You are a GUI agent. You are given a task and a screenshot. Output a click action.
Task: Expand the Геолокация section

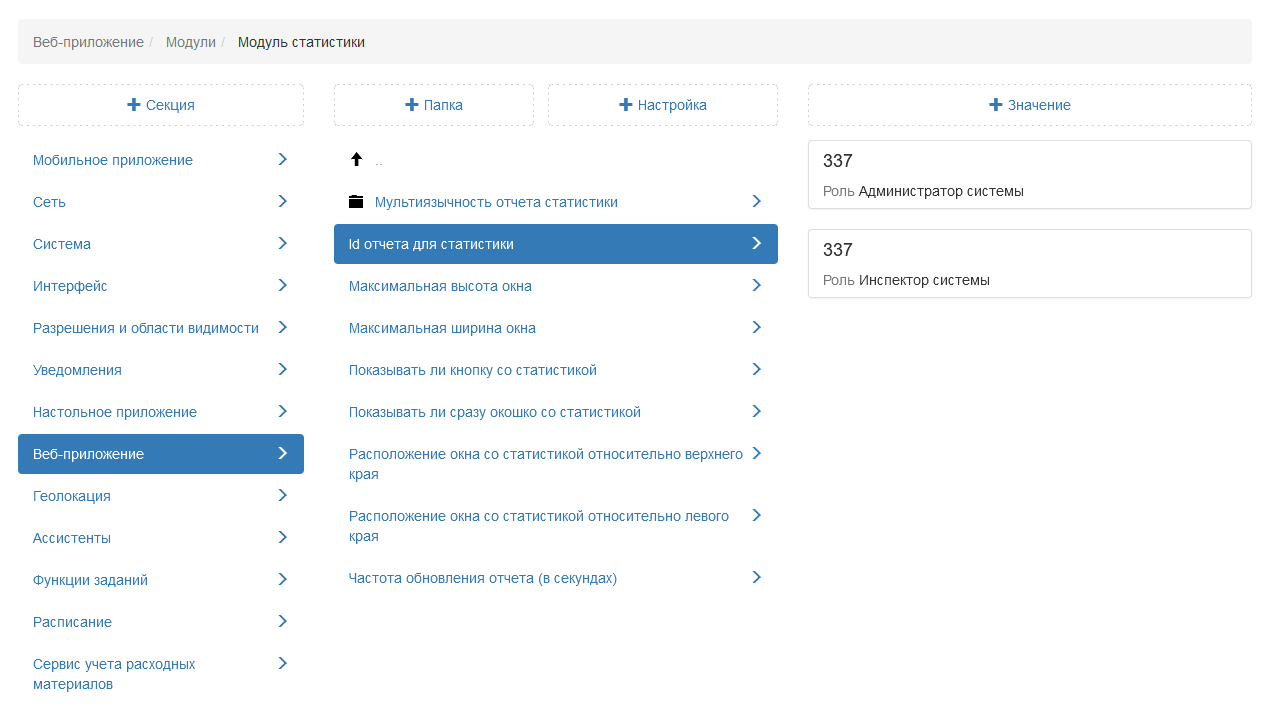pyautogui.click(x=282, y=496)
